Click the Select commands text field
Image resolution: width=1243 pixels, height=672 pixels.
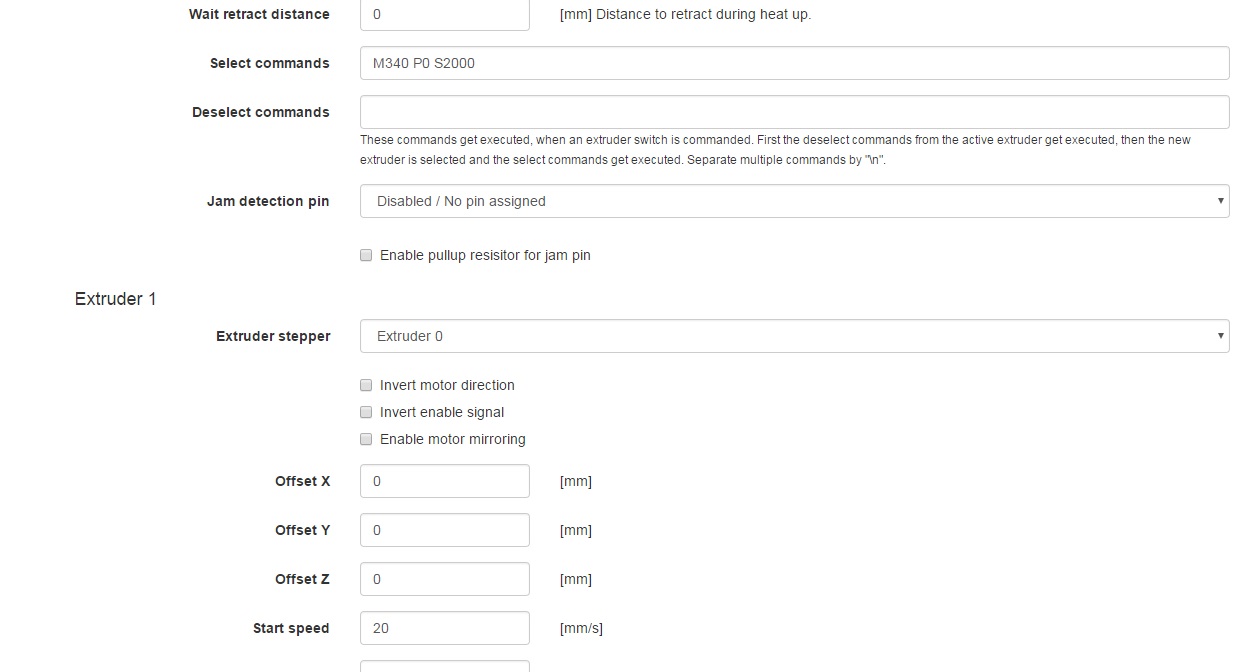[794, 63]
